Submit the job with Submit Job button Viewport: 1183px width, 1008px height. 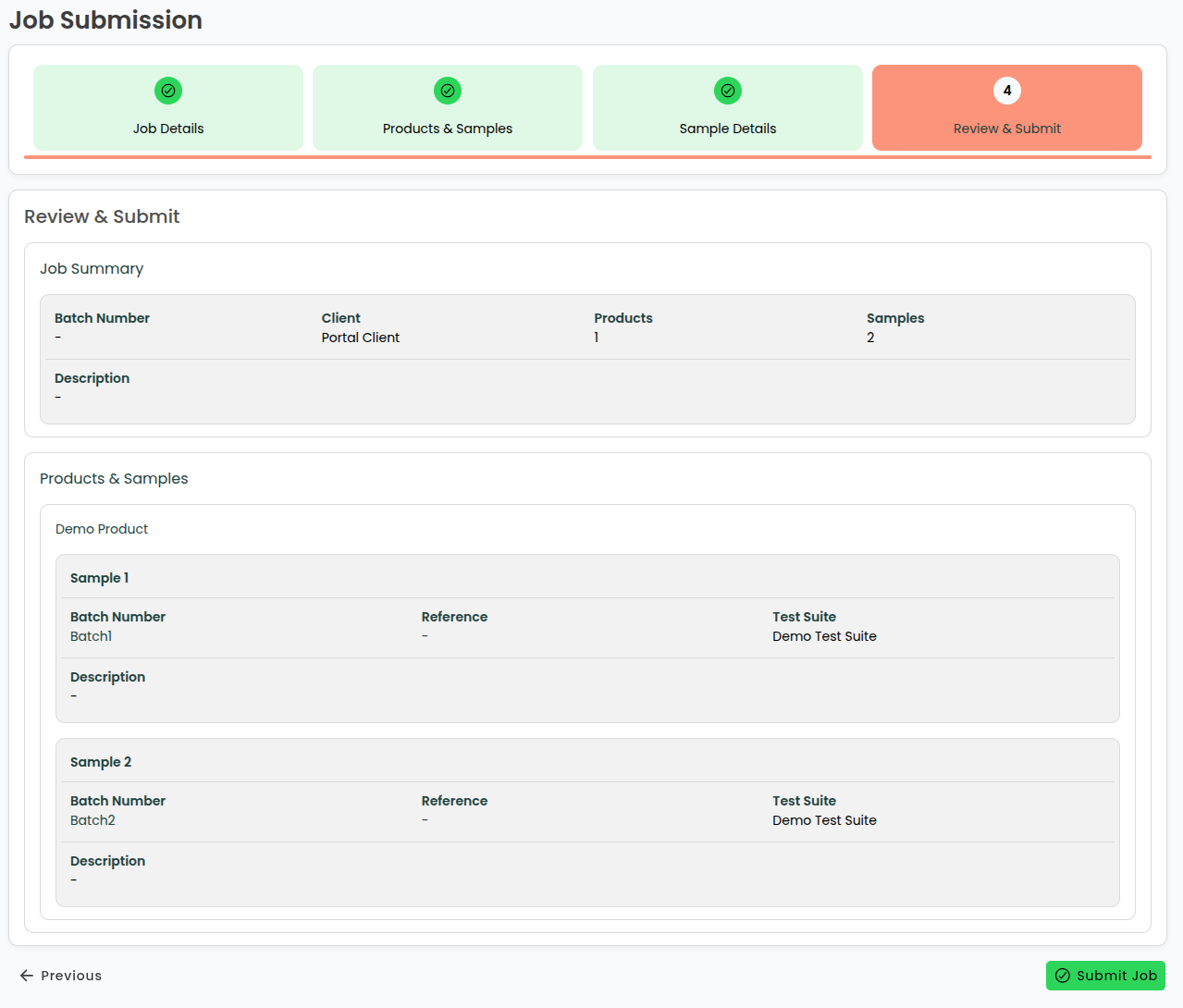click(1105, 976)
